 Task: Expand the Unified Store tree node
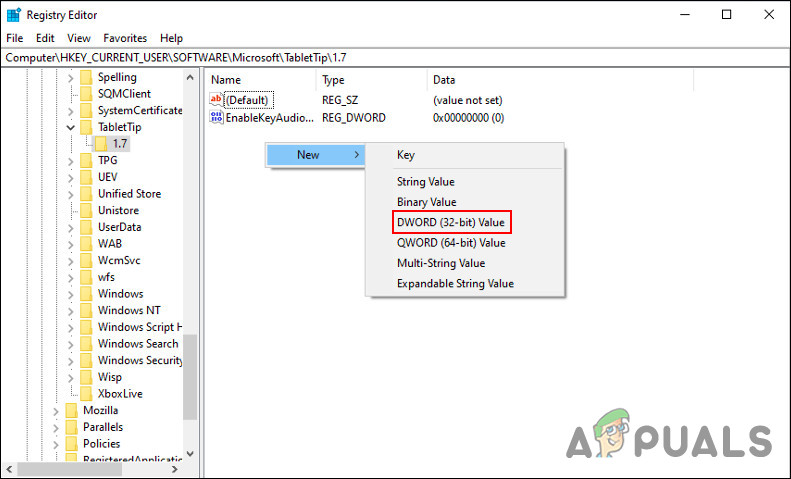pos(71,194)
